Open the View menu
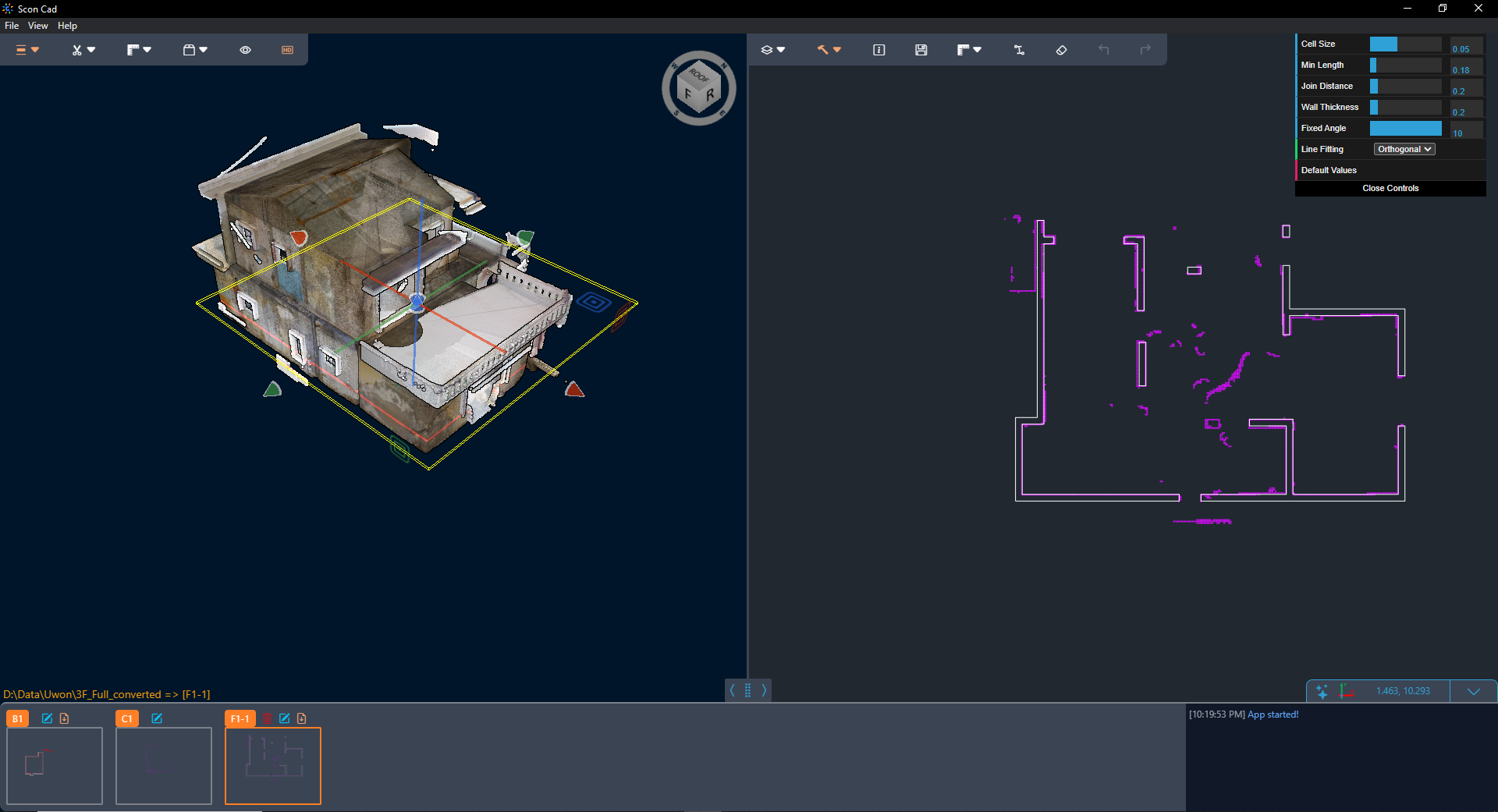 click(x=37, y=26)
